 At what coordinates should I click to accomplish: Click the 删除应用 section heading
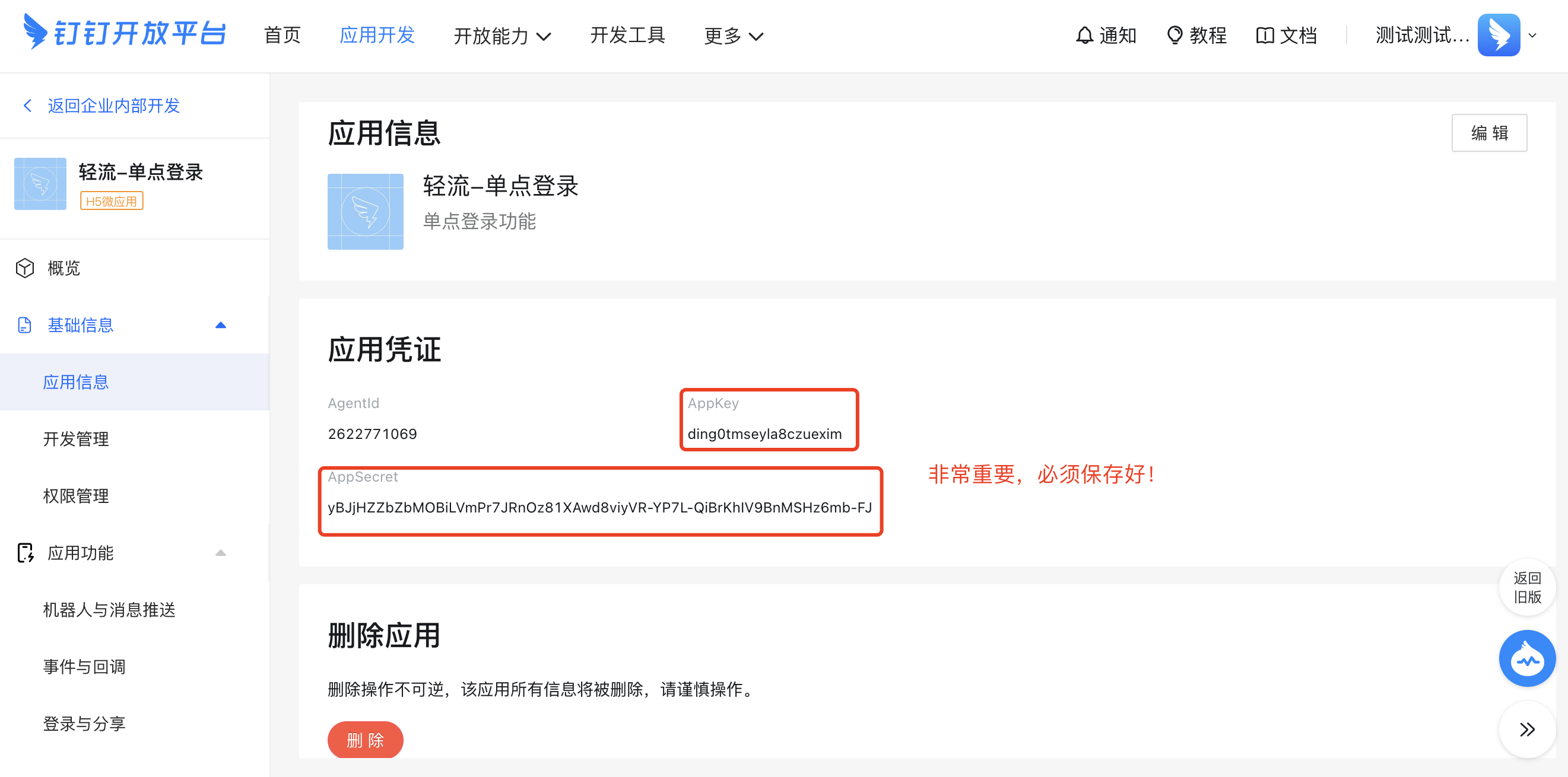click(x=384, y=635)
